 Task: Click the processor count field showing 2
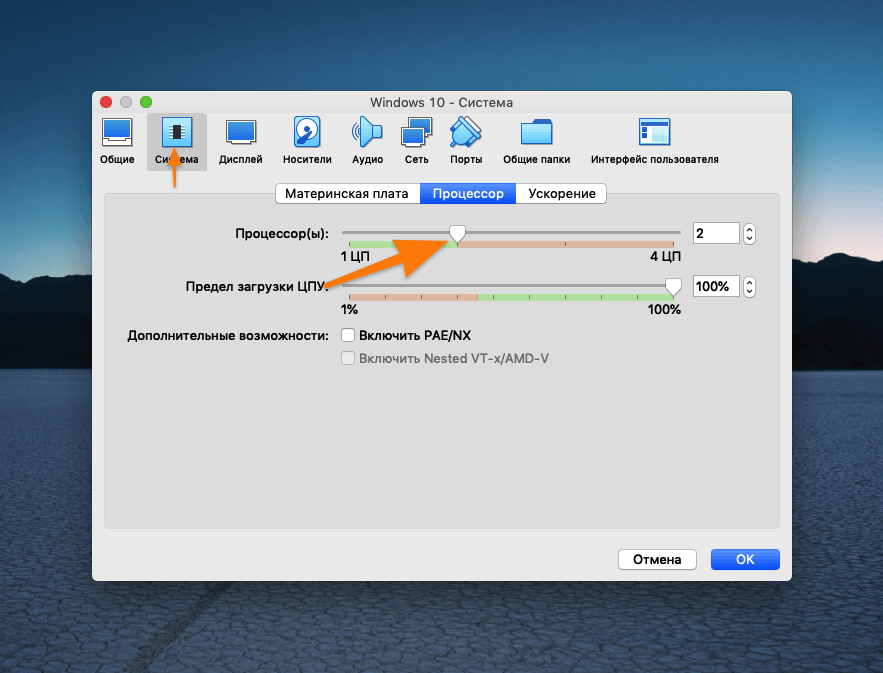pos(716,233)
